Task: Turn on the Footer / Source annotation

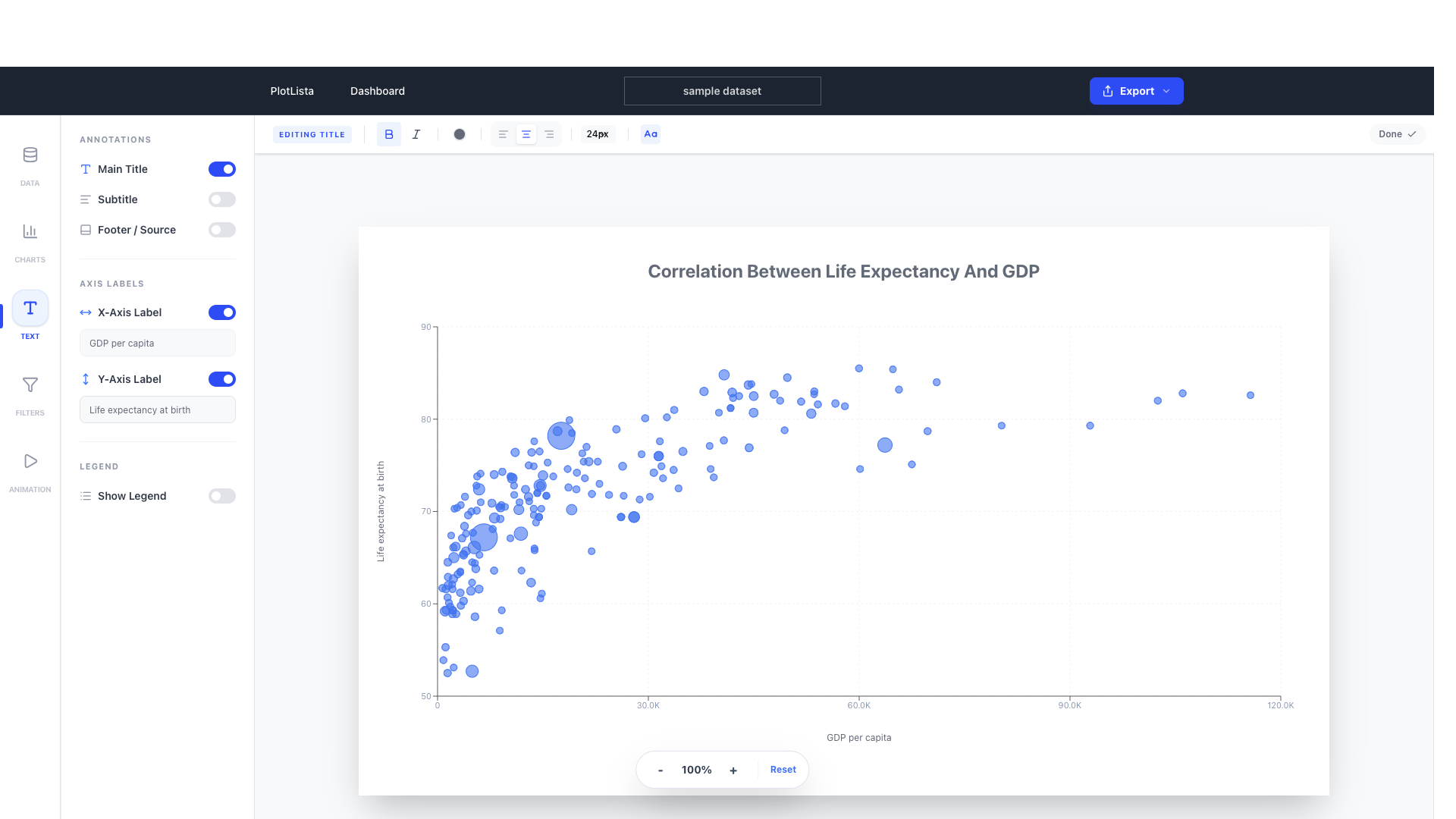Action: coord(221,230)
